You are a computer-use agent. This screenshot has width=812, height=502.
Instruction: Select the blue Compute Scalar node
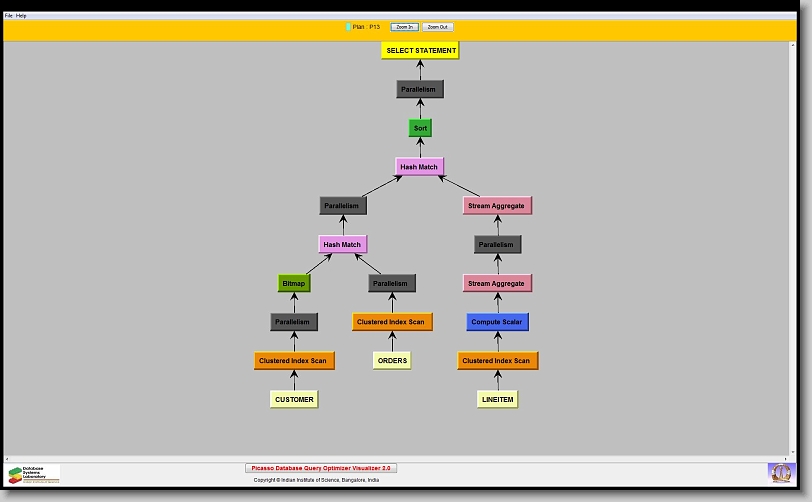coord(497,322)
